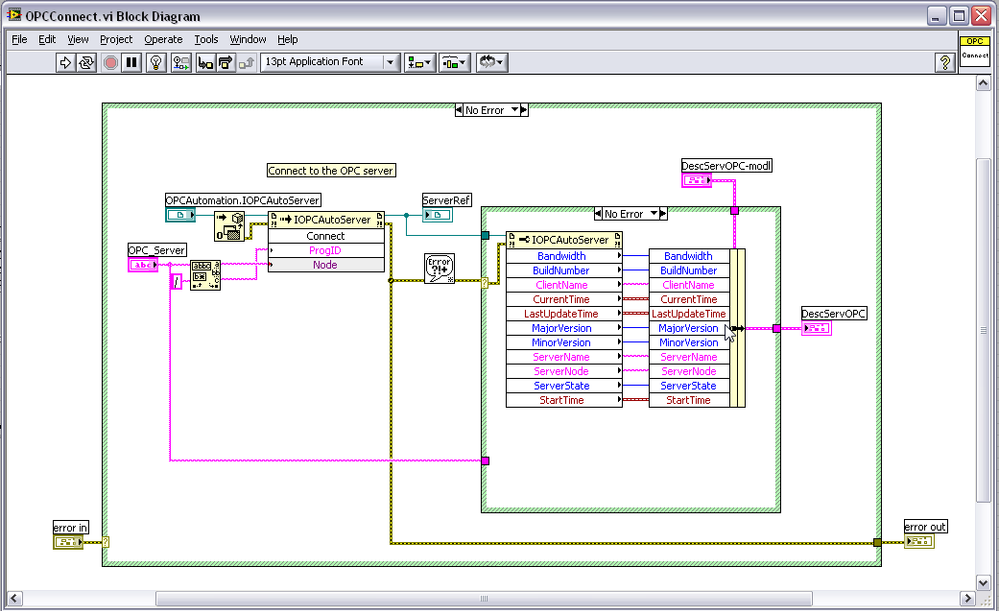
Task: Click outer case structure previous-case arrow
Action: 459,110
